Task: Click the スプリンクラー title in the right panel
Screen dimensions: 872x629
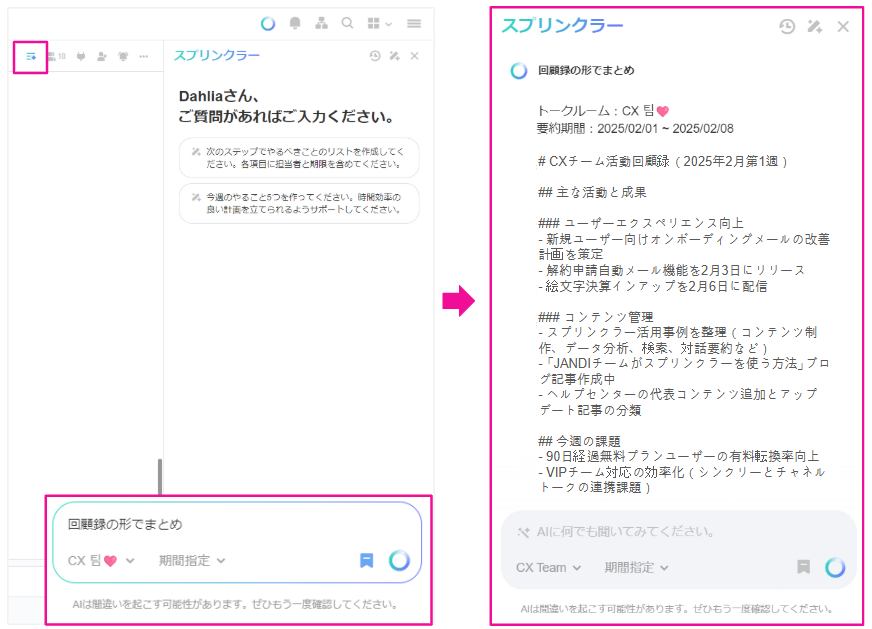Action: [562, 26]
